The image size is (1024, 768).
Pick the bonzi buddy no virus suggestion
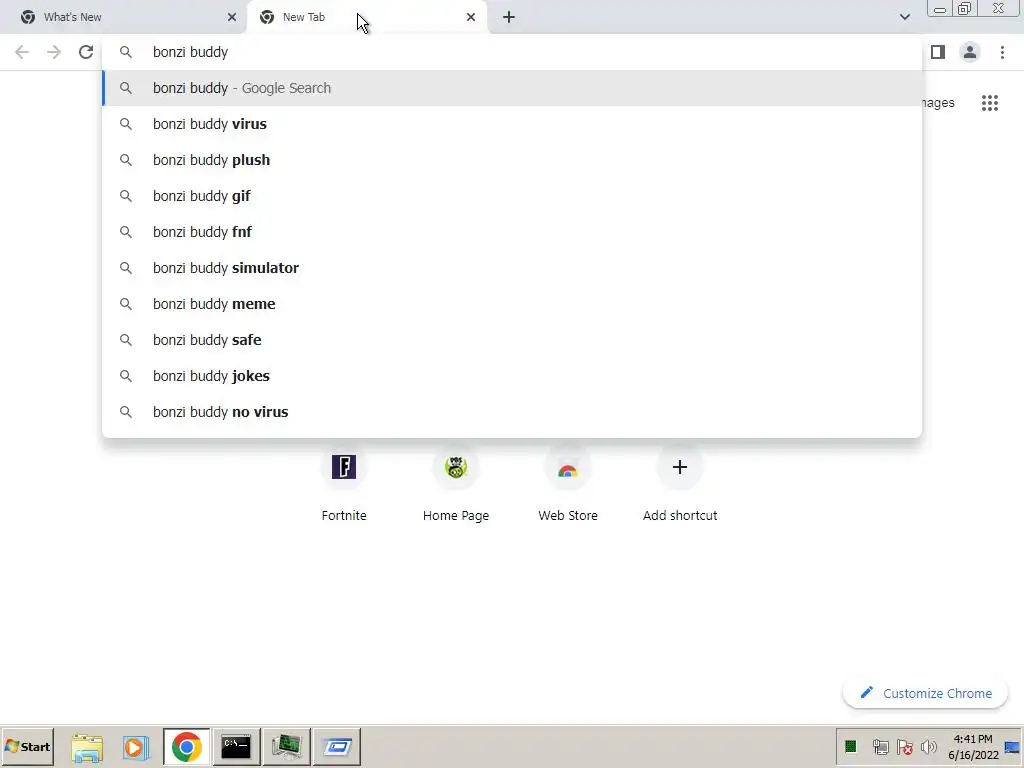click(512, 411)
